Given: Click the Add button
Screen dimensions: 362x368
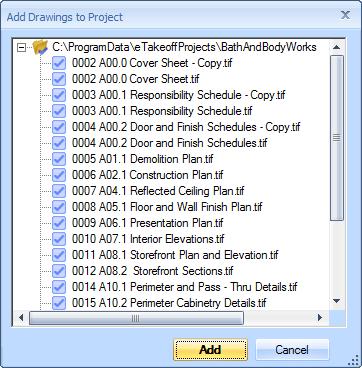Looking at the screenshot, I should click(x=210, y=350).
